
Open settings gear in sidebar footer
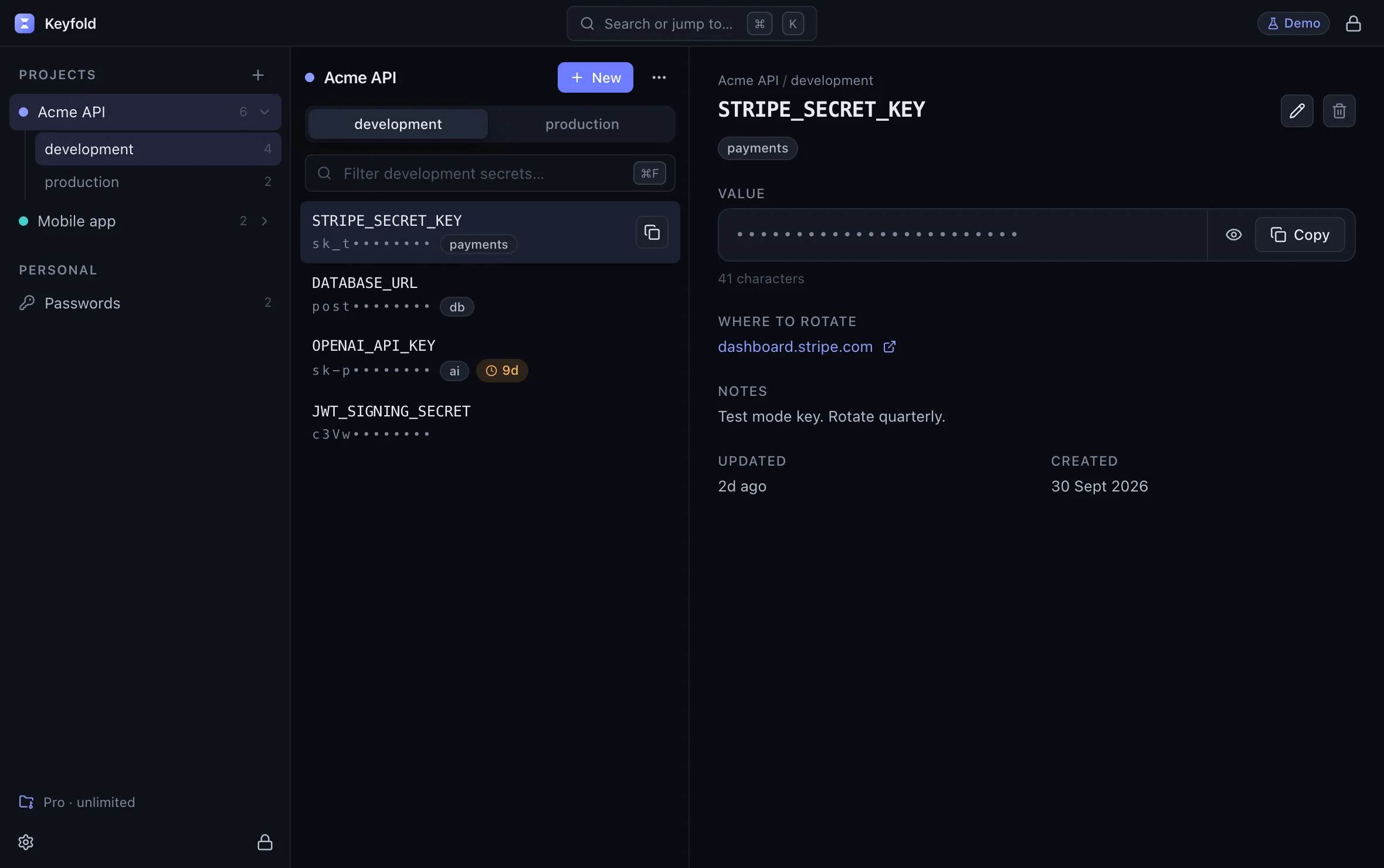26,842
